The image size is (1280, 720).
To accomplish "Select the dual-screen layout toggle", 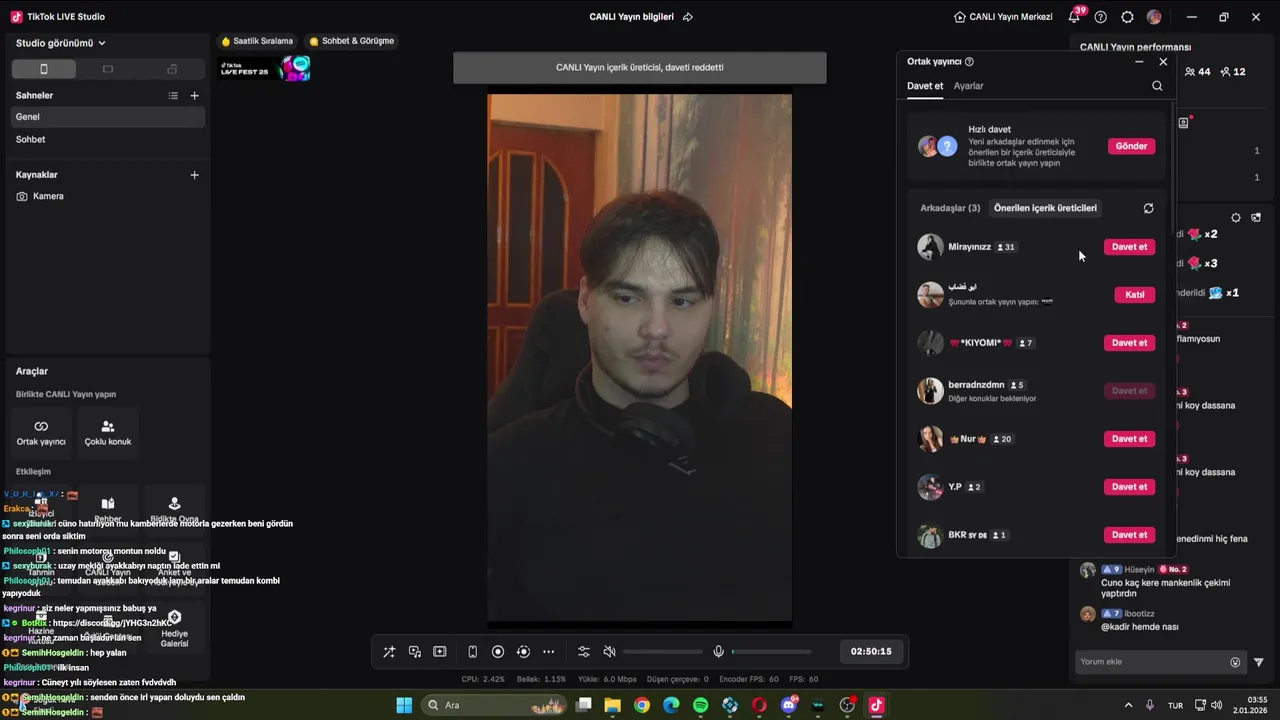I will [172, 69].
